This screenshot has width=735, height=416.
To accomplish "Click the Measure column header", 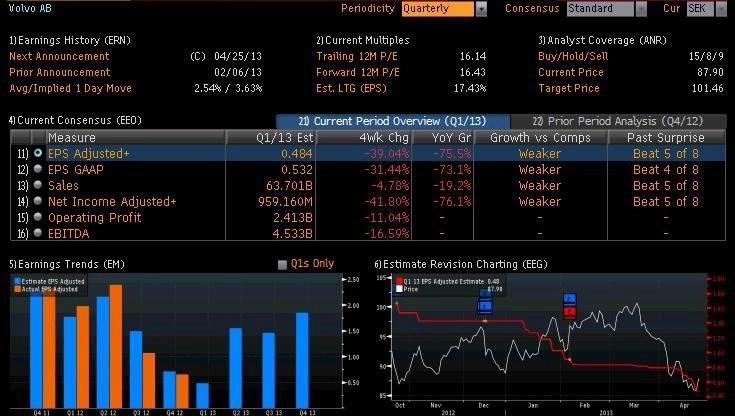I will pyautogui.click(x=135, y=137).
